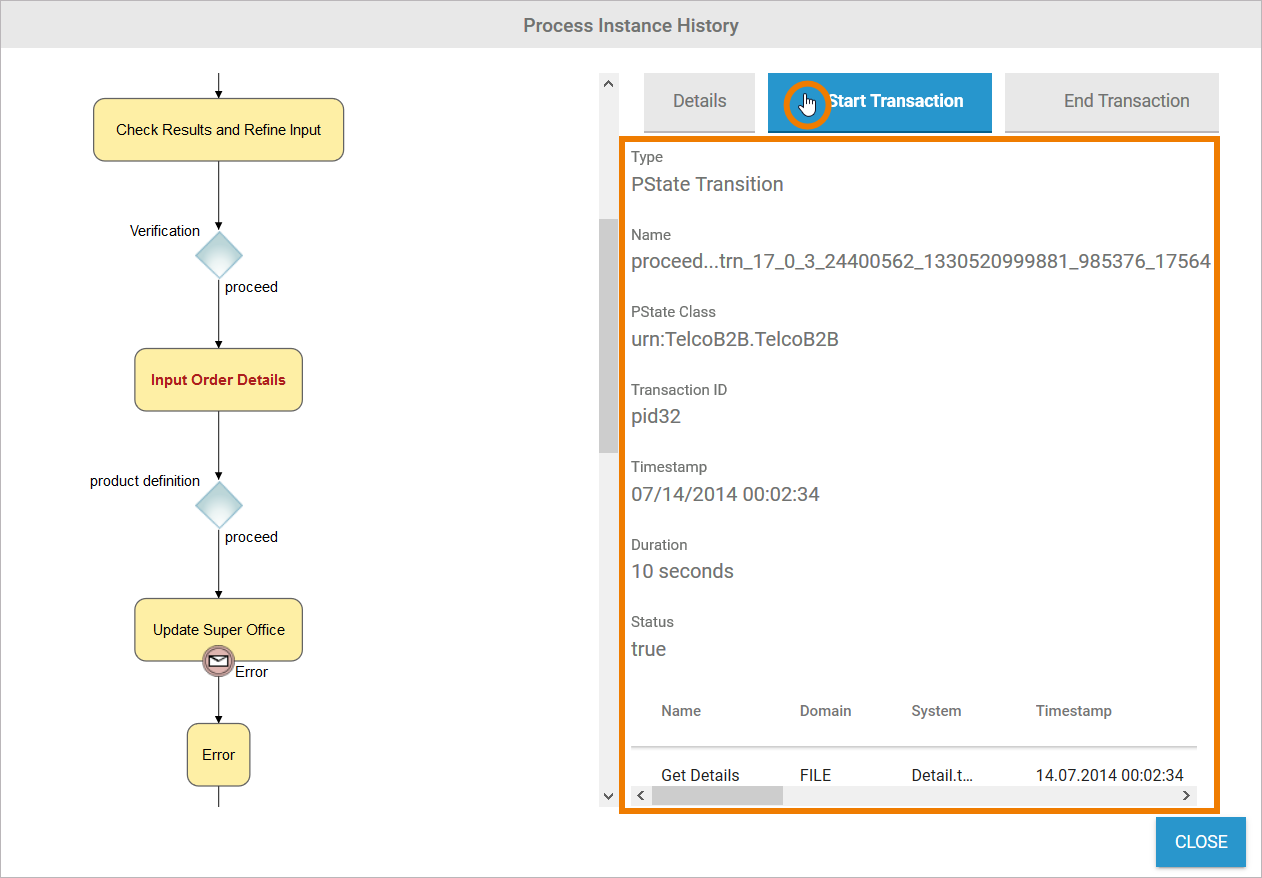Click the Timestamp column header
The width and height of the screenshot is (1262, 878).
(x=1073, y=711)
